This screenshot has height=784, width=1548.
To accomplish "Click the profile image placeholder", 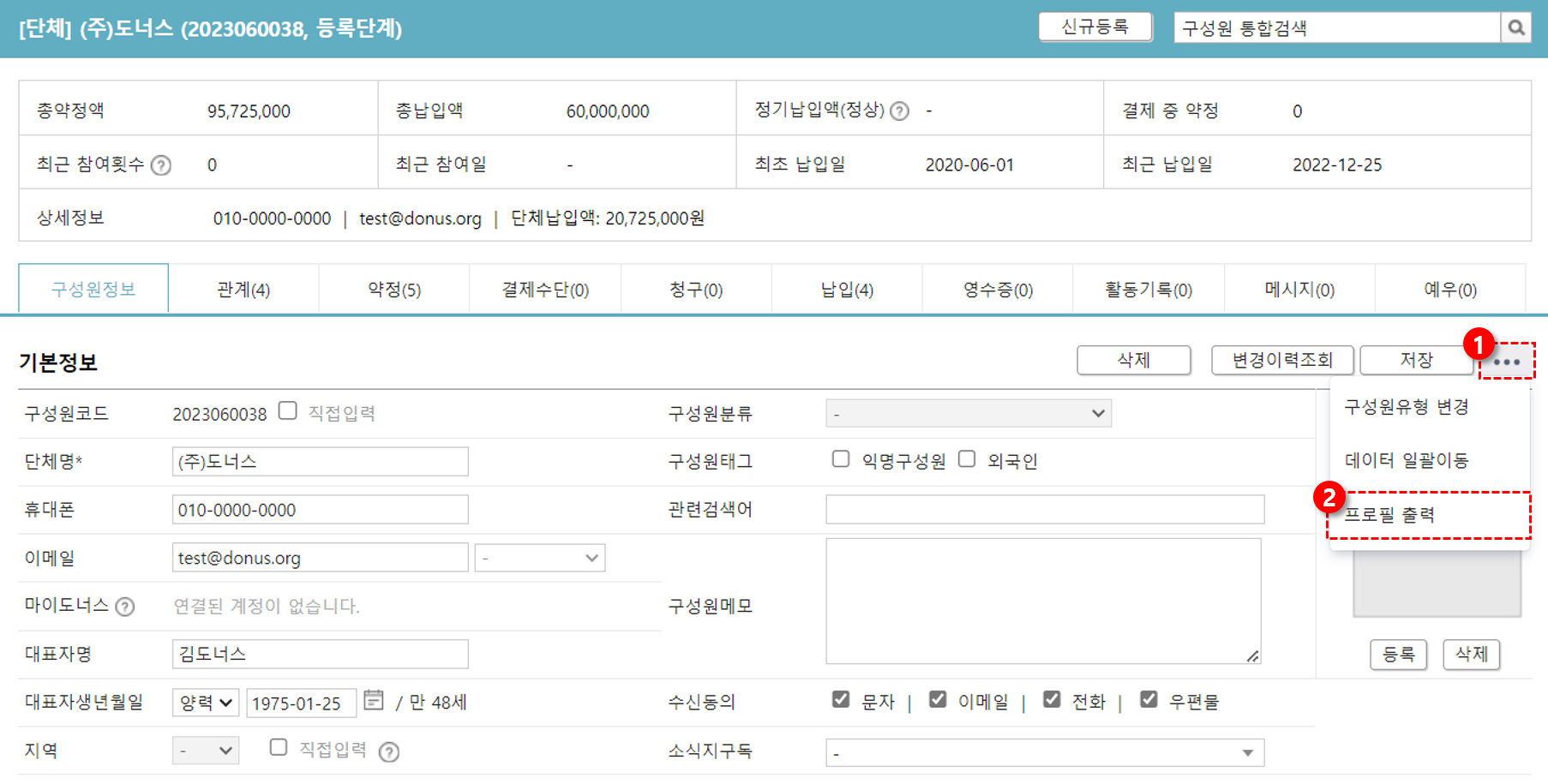I will coord(1437,584).
